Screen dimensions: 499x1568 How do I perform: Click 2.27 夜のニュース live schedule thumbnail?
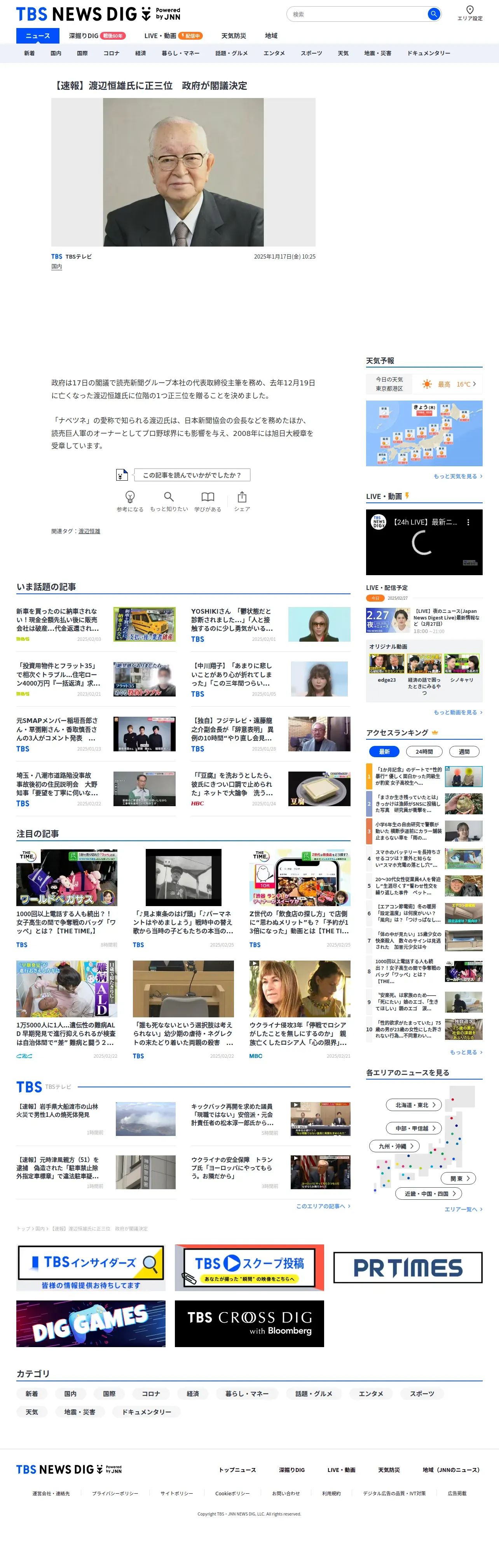click(x=387, y=621)
